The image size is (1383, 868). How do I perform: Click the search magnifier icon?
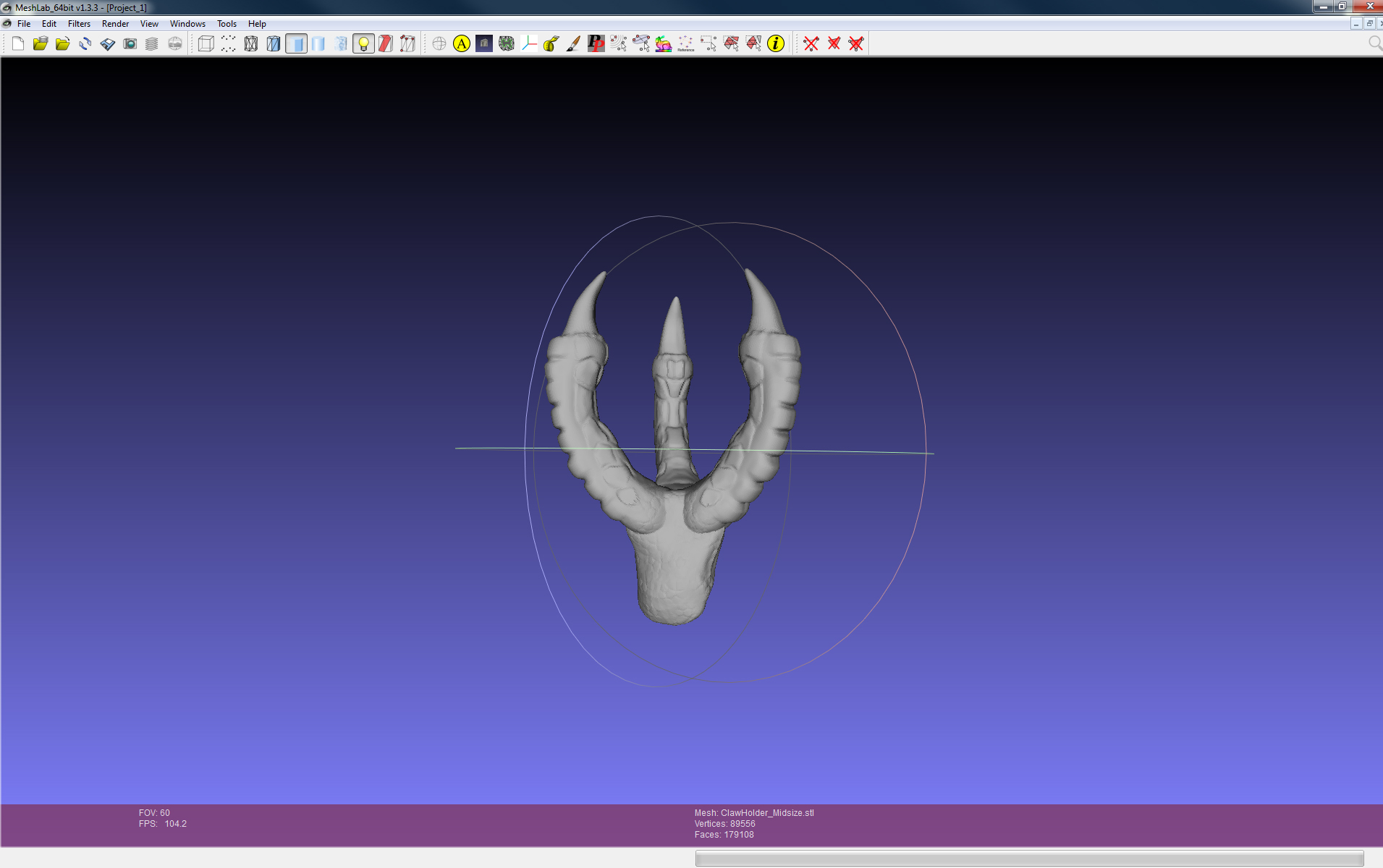click(x=1374, y=43)
